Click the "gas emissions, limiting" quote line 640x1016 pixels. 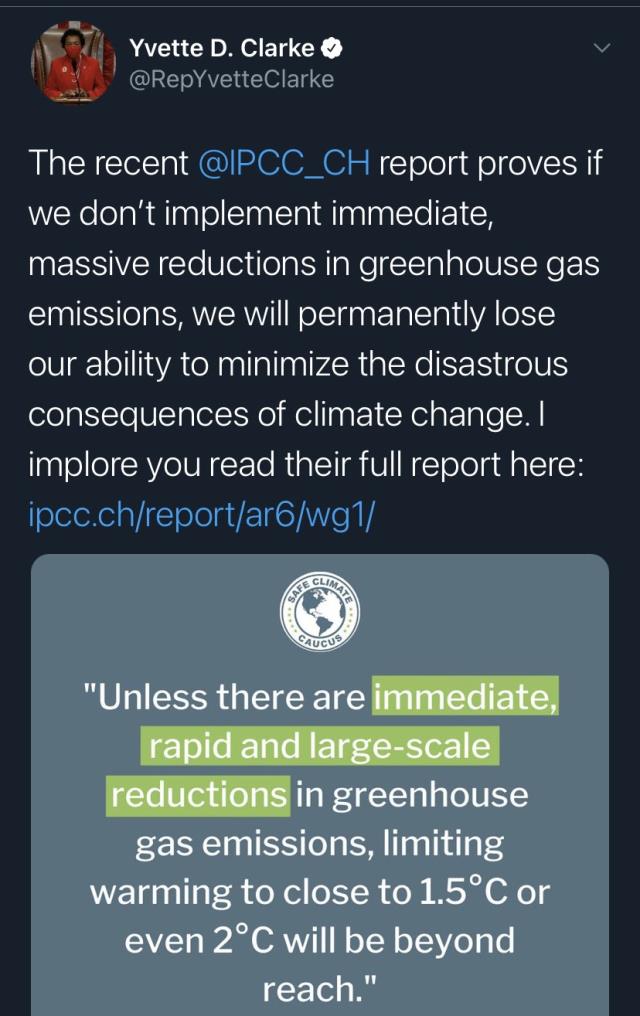(320, 843)
